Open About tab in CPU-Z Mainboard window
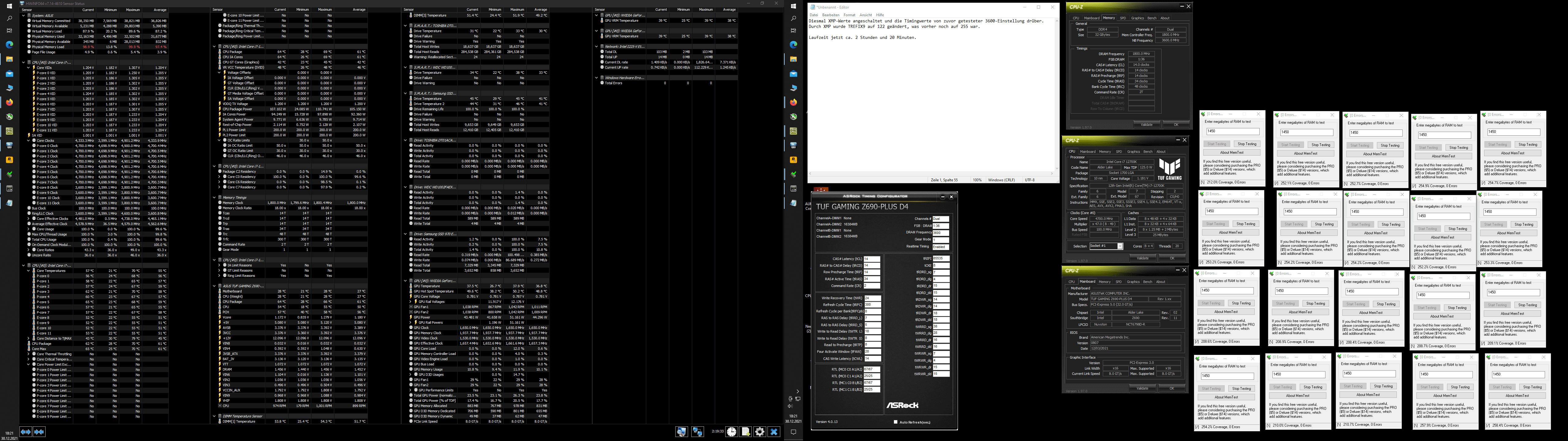 (1161, 281)
